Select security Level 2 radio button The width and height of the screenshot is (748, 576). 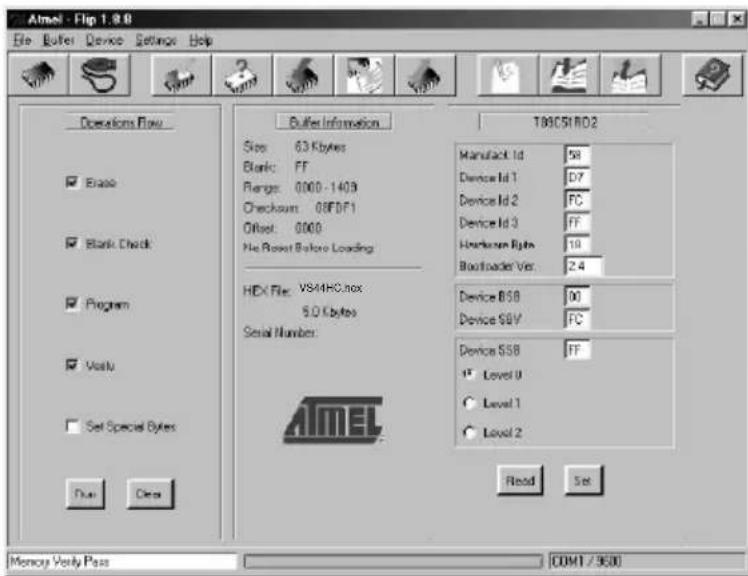[x=469, y=432]
